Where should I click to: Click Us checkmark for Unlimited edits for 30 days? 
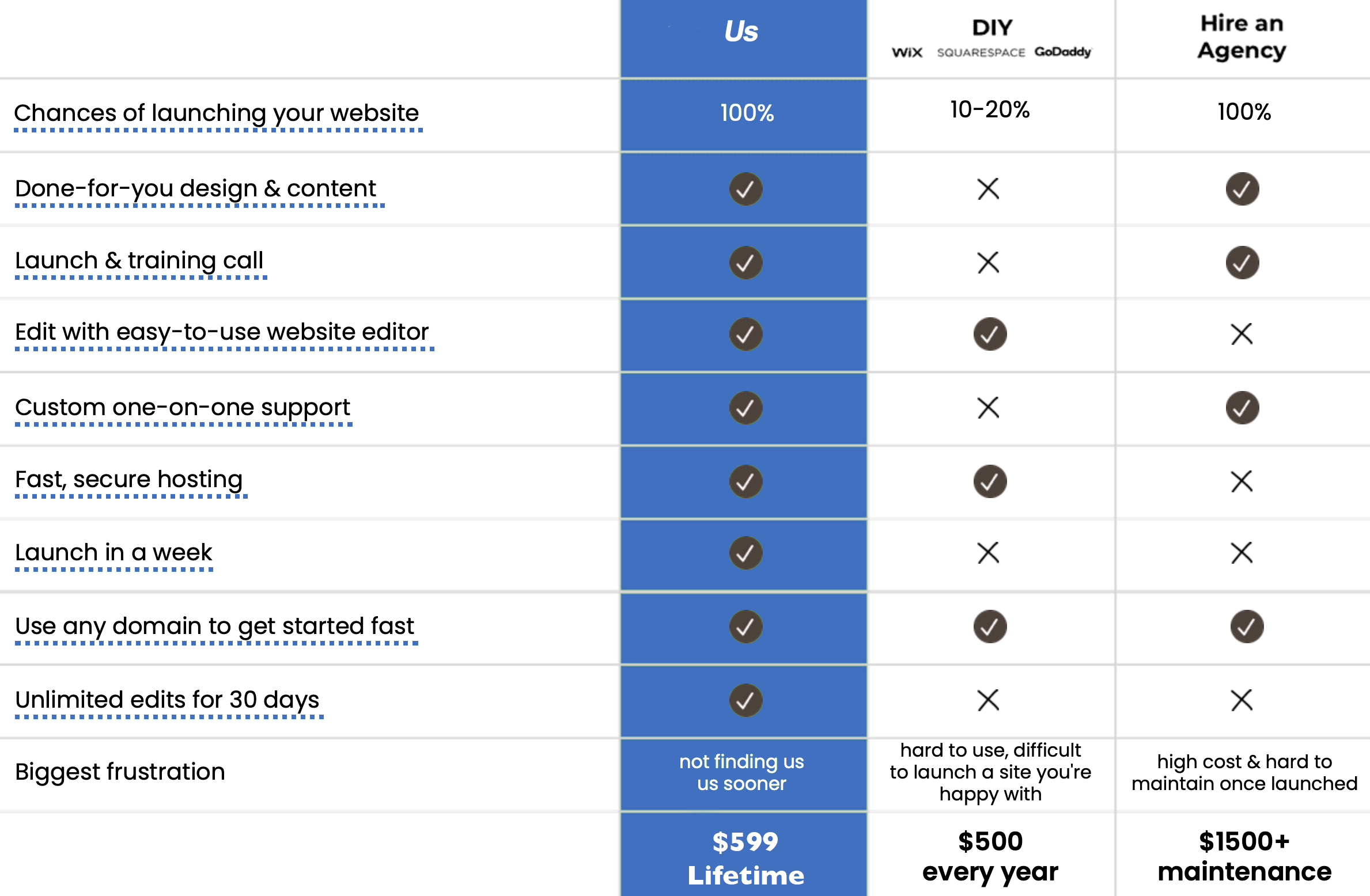pyautogui.click(x=745, y=700)
